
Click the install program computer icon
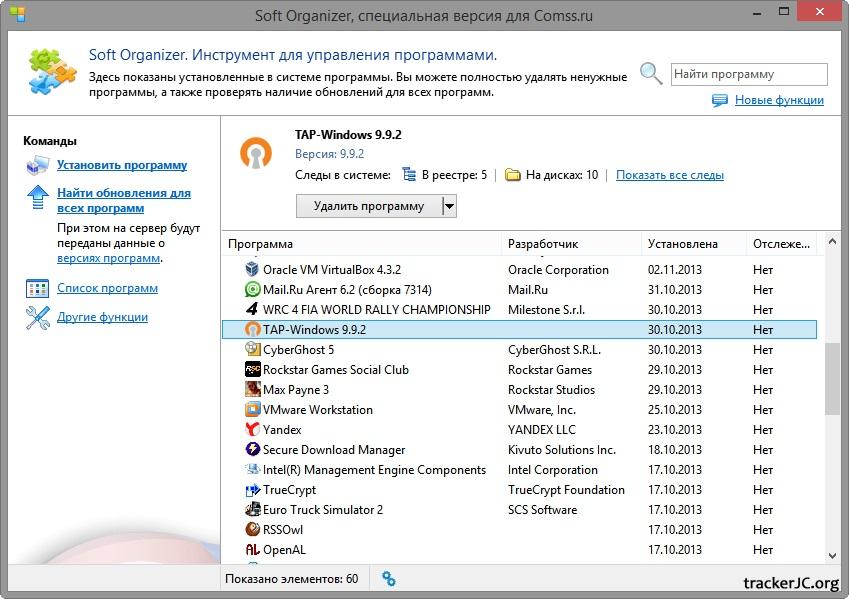[x=37, y=165]
